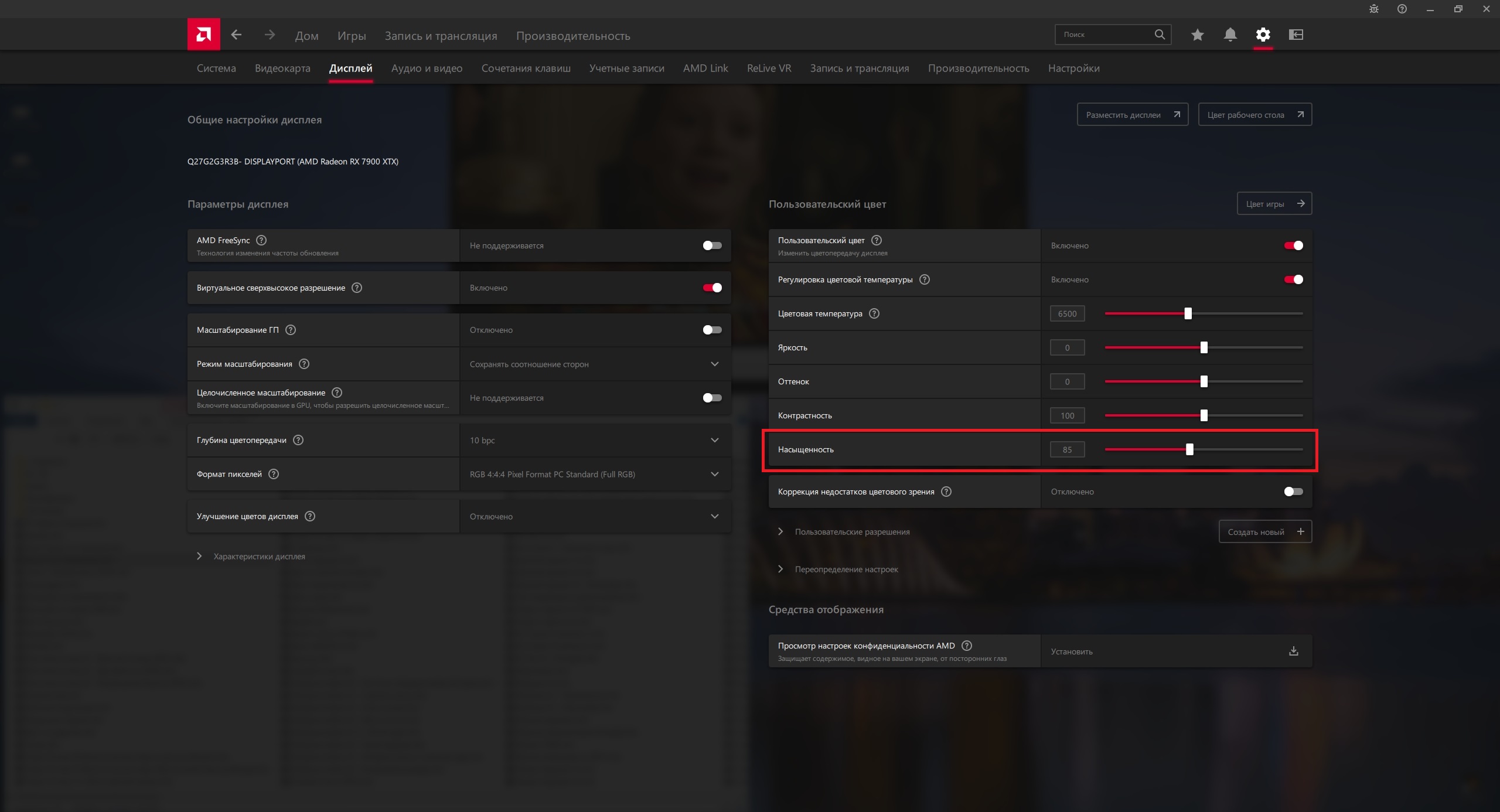Turn off color temperature control toggle
This screenshot has height=812, width=1500.
pyautogui.click(x=1293, y=279)
